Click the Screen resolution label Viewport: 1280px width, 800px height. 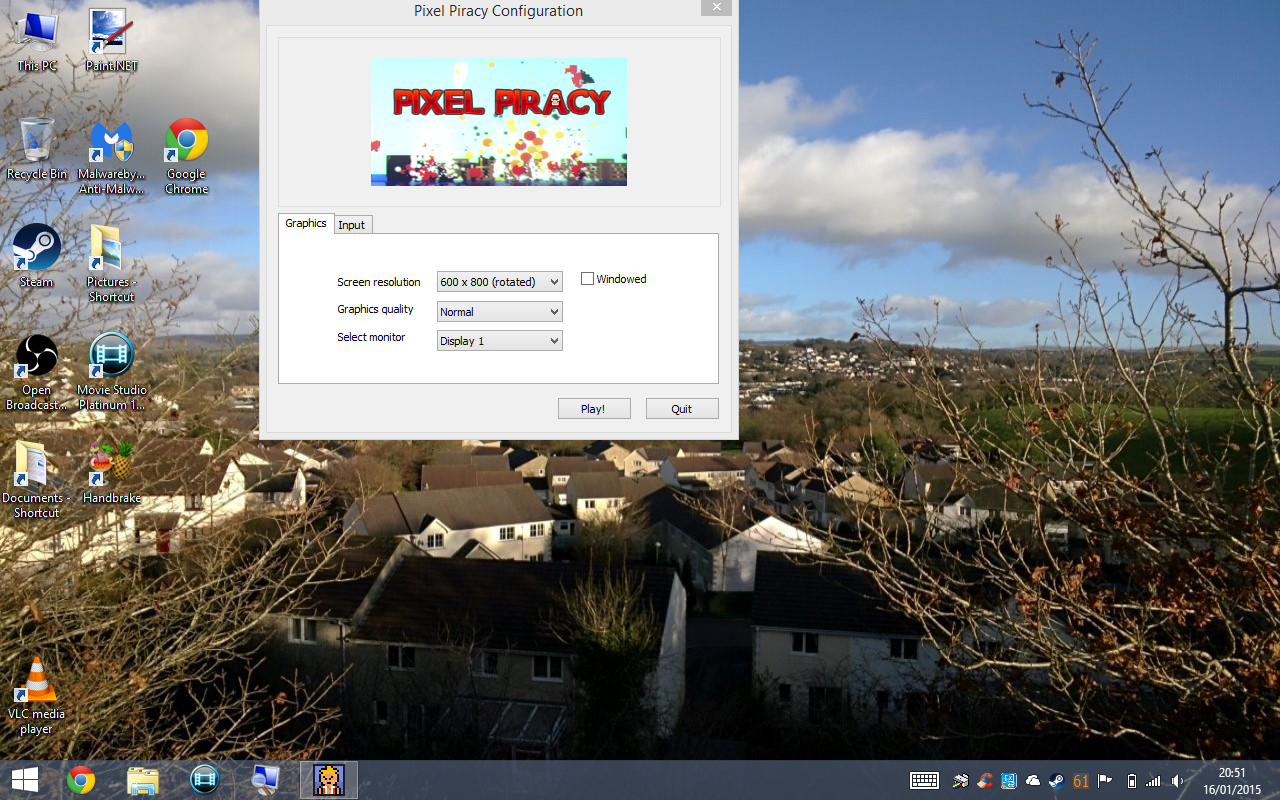pos(379,282)
